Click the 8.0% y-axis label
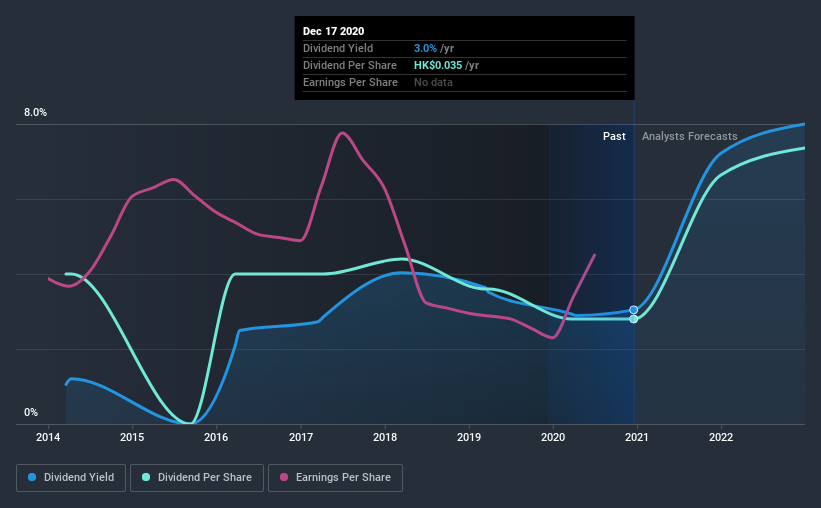Image resolution: width=821 pixels, height=508 pixels. pos(35,113)
